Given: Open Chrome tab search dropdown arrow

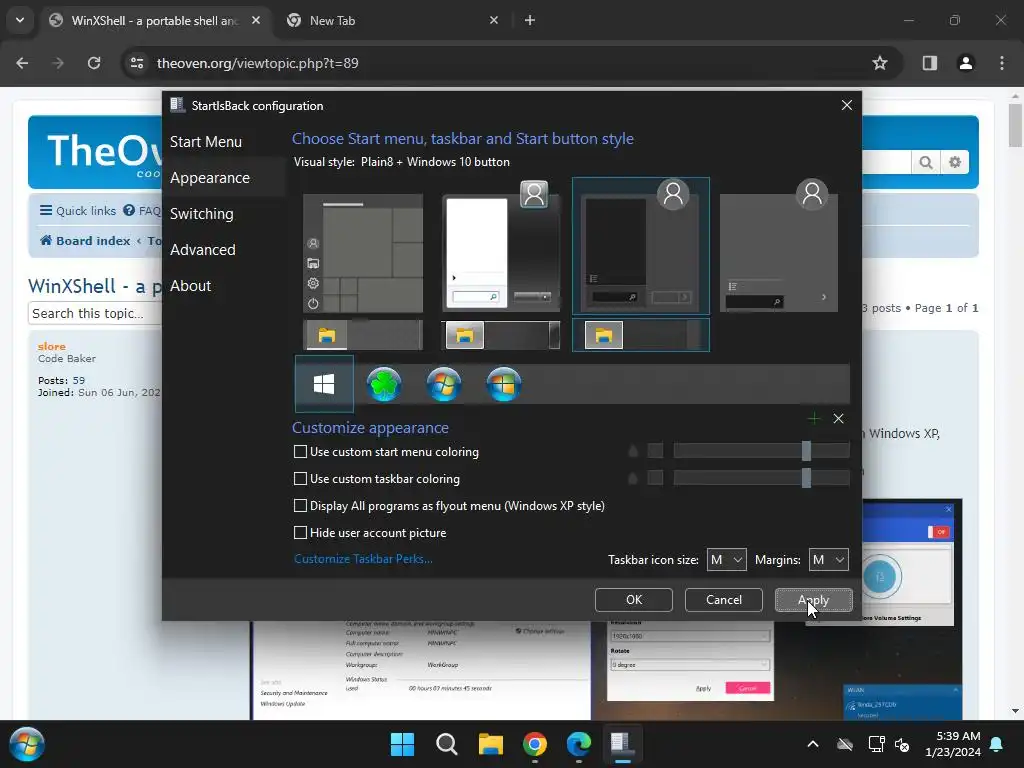Looking at the screenshot, I should [x=20, y=20].
